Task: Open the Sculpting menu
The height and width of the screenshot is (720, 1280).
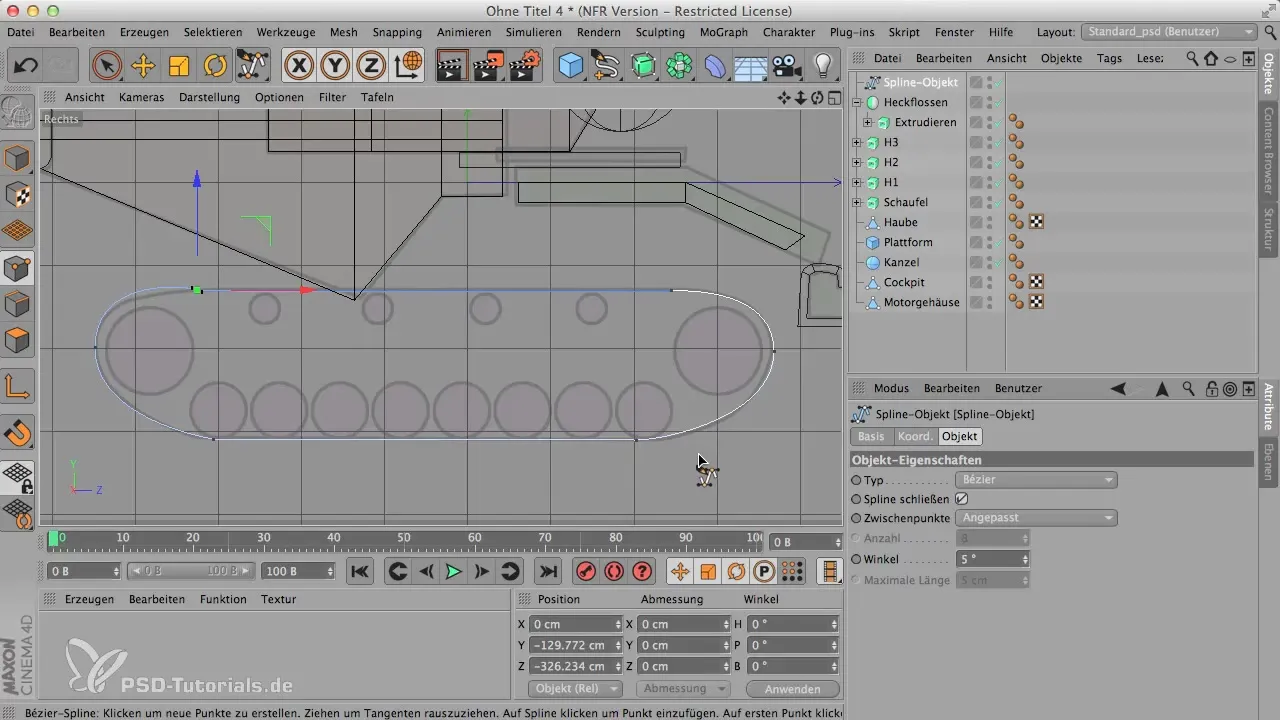Action: pos(660,32)
